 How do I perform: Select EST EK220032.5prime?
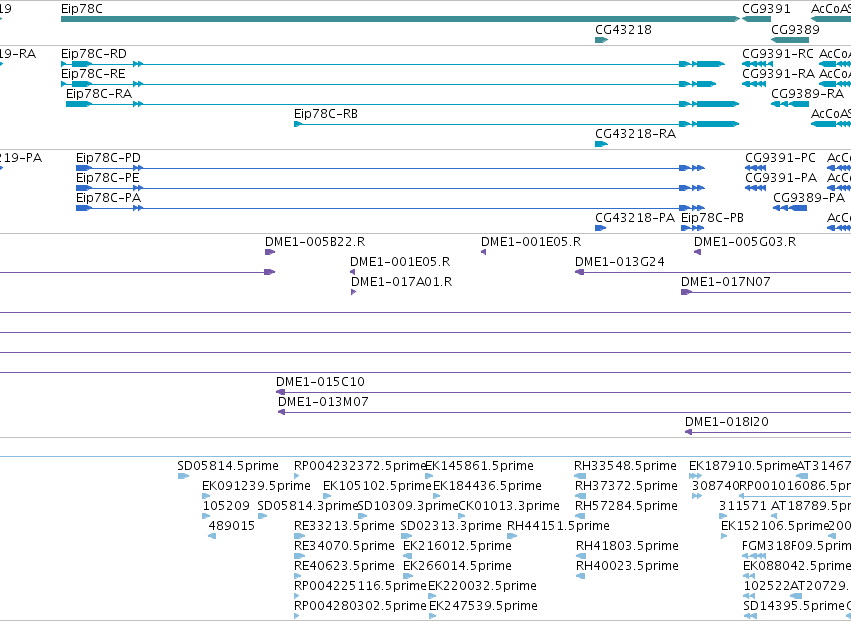[482, 586]
